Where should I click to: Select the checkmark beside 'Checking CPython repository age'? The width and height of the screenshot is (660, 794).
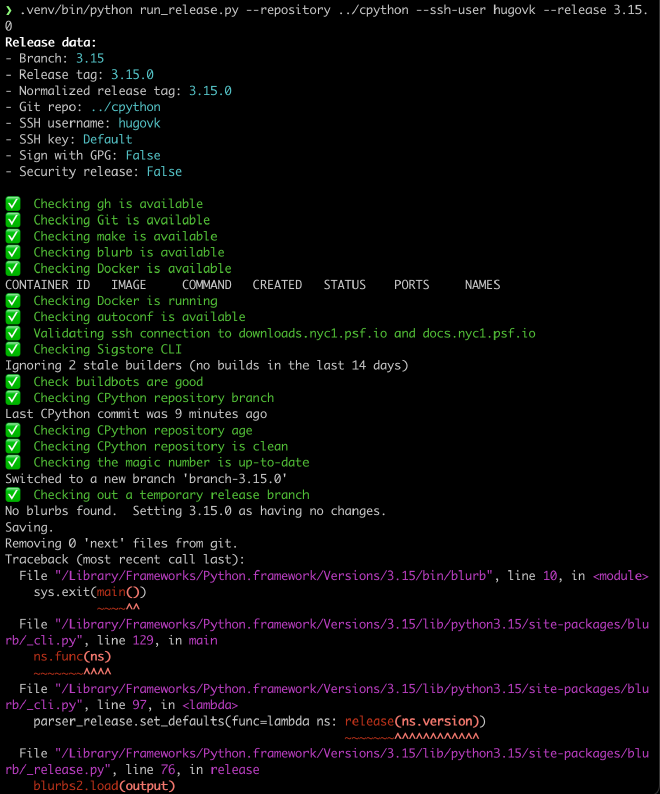tap(13, 430)
